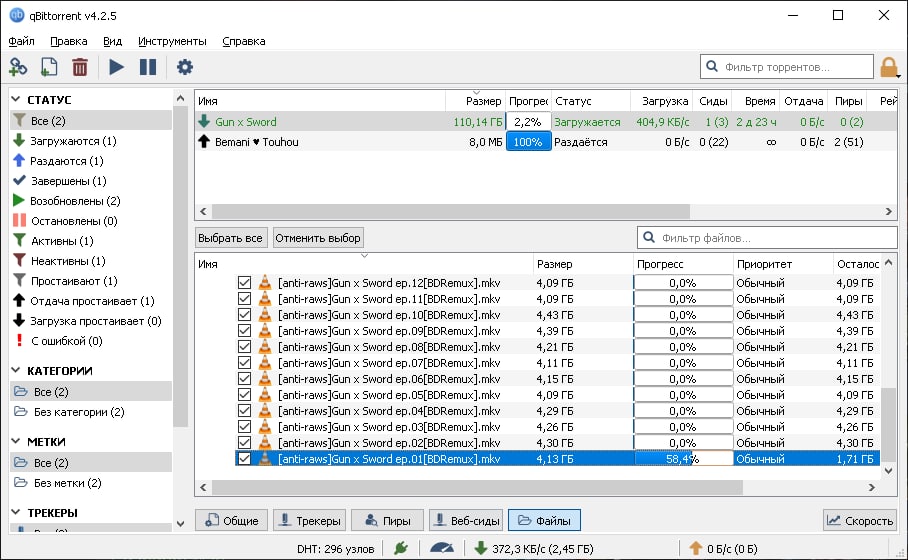Click the Файлы tab
This screenshot has width=908, height=560.
(544, 521)
